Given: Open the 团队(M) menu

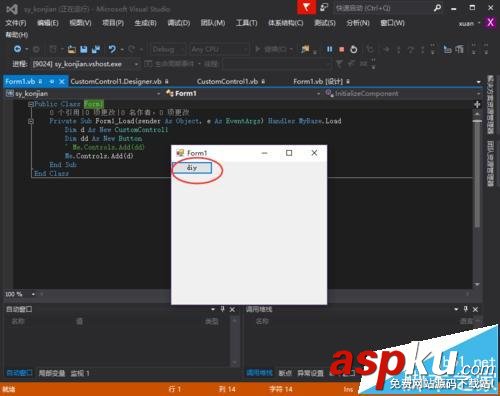Looking at the screenshot, I should pos(213,23).
